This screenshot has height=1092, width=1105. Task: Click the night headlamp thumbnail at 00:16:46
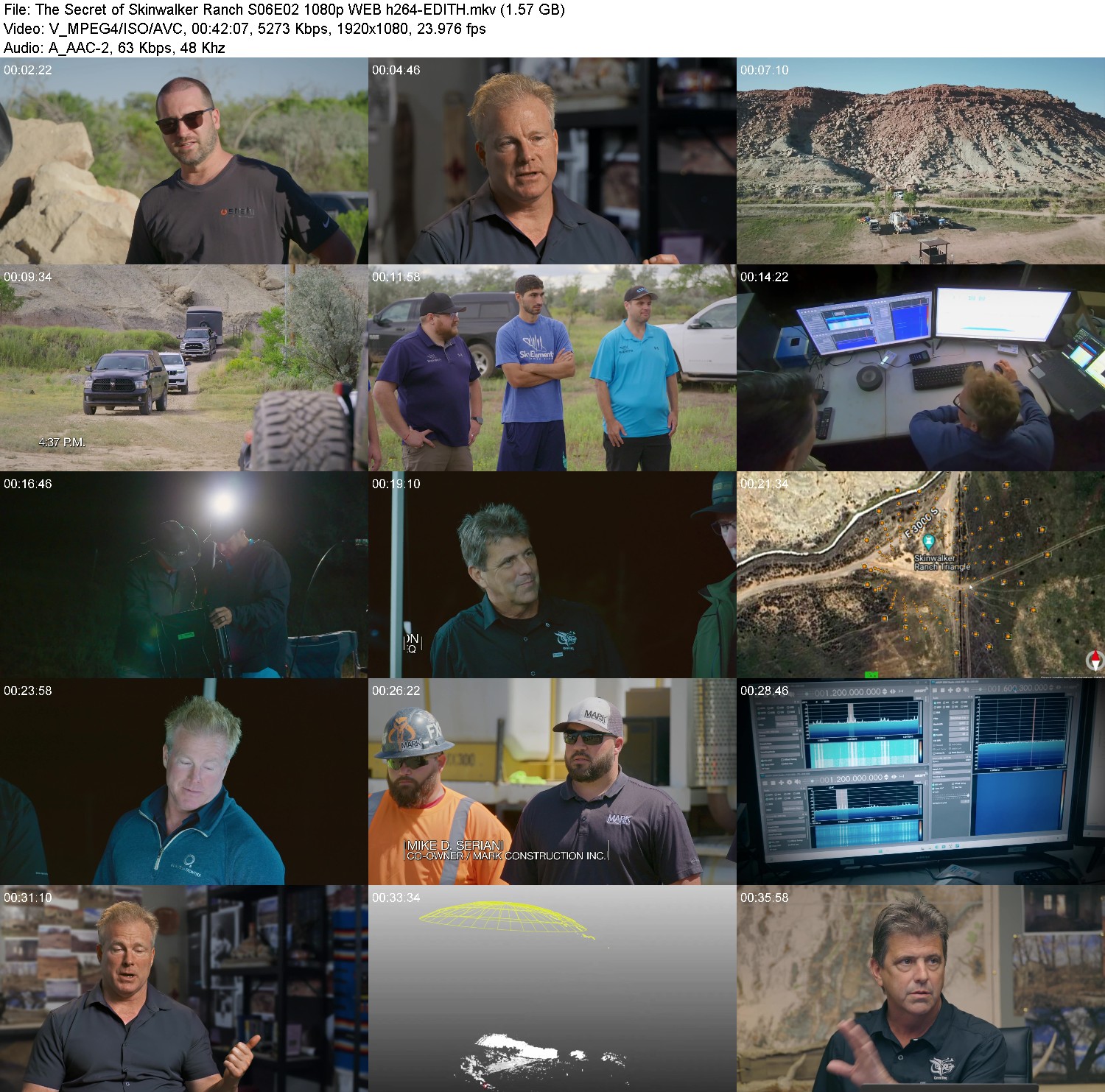coord(184,575)
